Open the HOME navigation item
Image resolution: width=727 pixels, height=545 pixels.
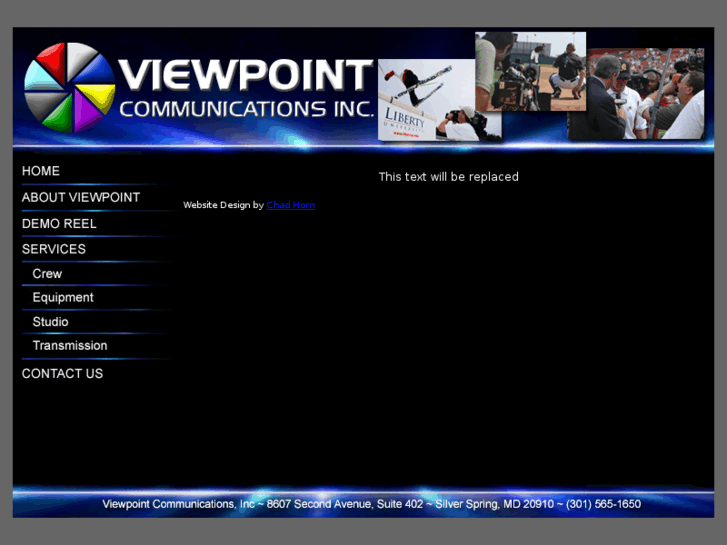point(41,171)
